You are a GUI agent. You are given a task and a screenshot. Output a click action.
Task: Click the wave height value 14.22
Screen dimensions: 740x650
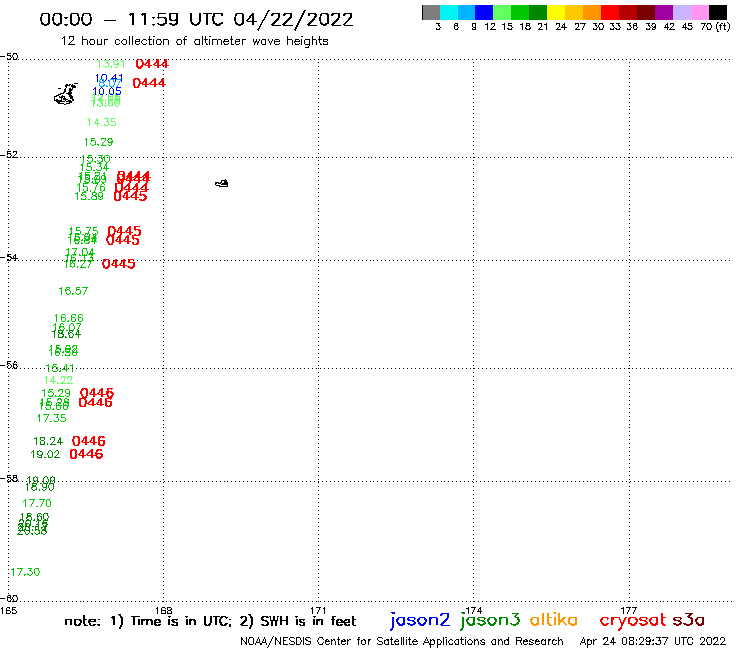point(58,380)
